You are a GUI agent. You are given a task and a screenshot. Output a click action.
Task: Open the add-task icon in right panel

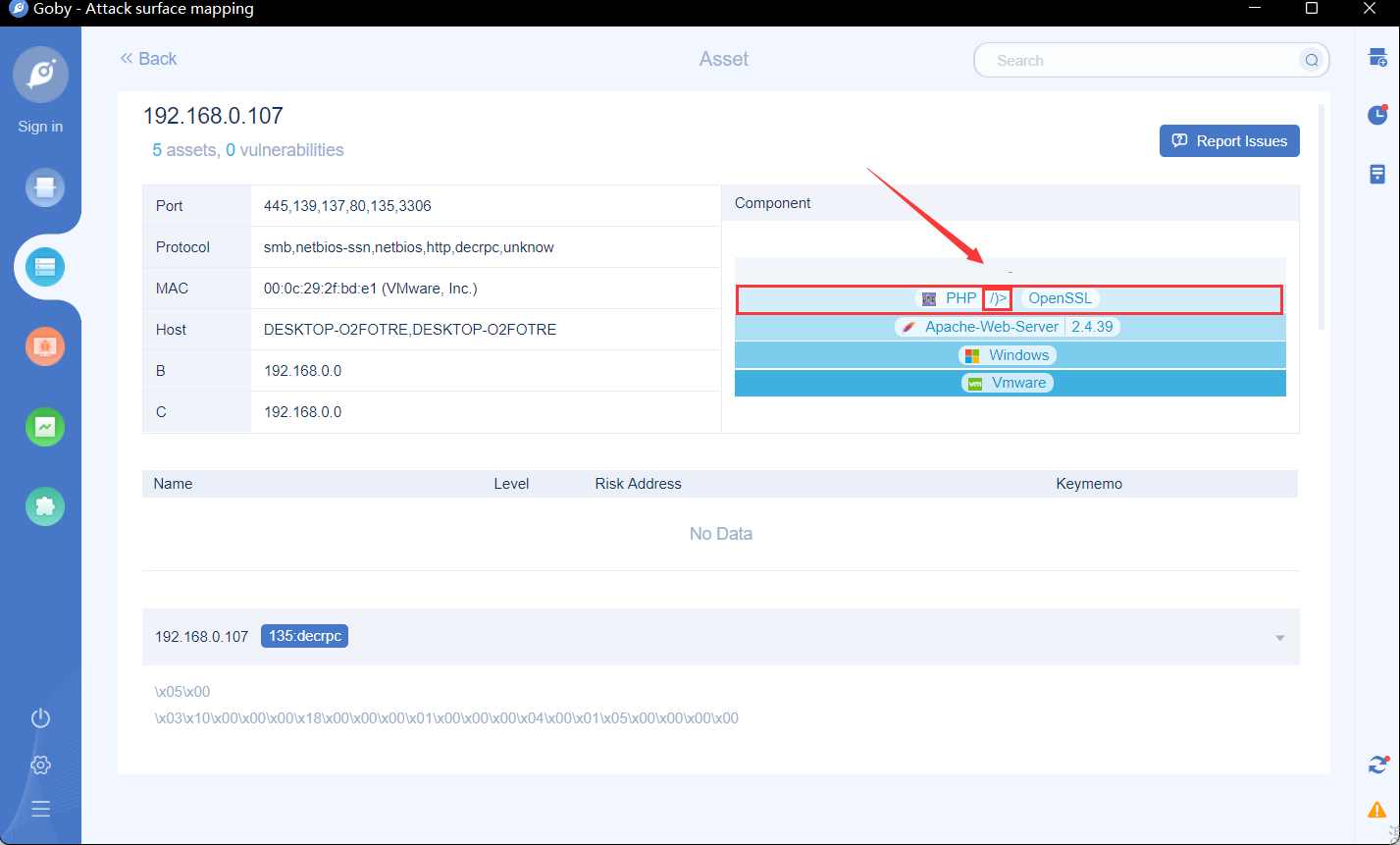(x=1377, y=58)
